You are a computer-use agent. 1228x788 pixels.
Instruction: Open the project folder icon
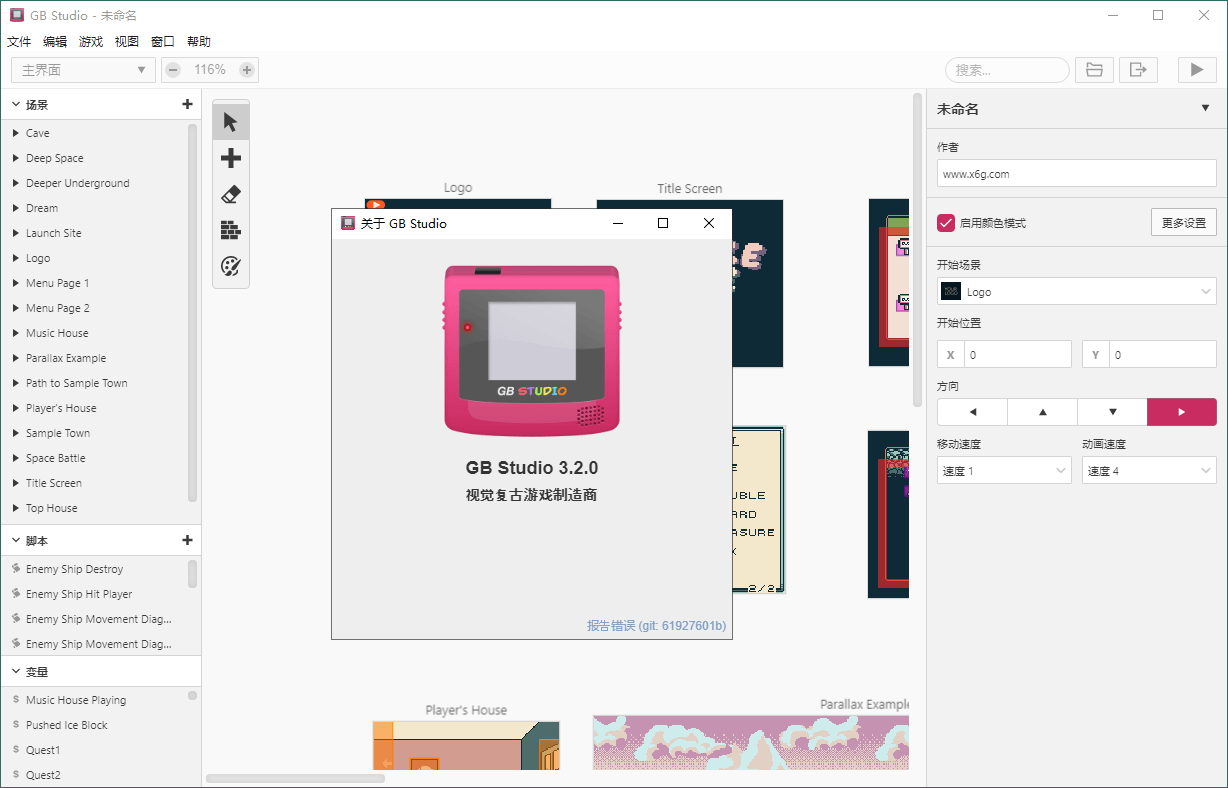coord(1094,69)
